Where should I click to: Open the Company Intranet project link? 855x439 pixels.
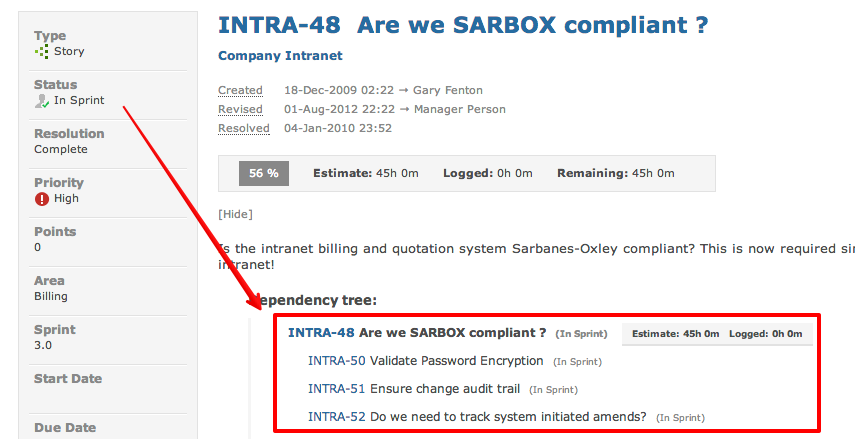point(280,56)
